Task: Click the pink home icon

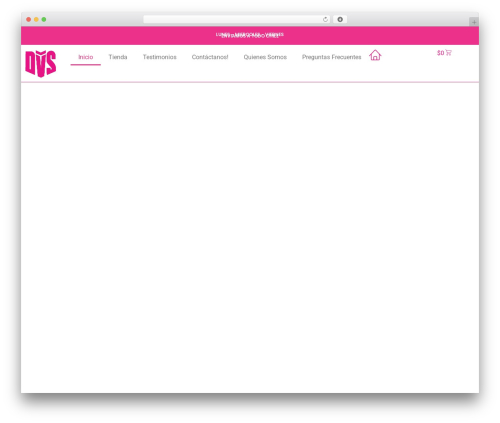Action: [375, 55]
